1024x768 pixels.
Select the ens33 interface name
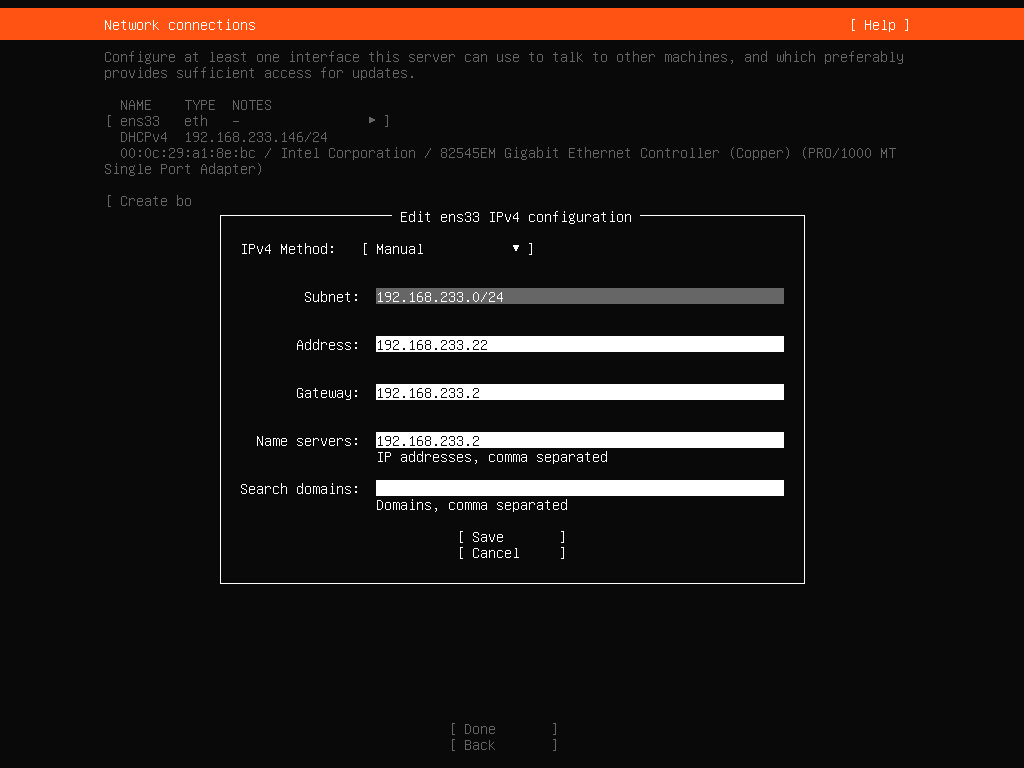[x=139, y=121]
